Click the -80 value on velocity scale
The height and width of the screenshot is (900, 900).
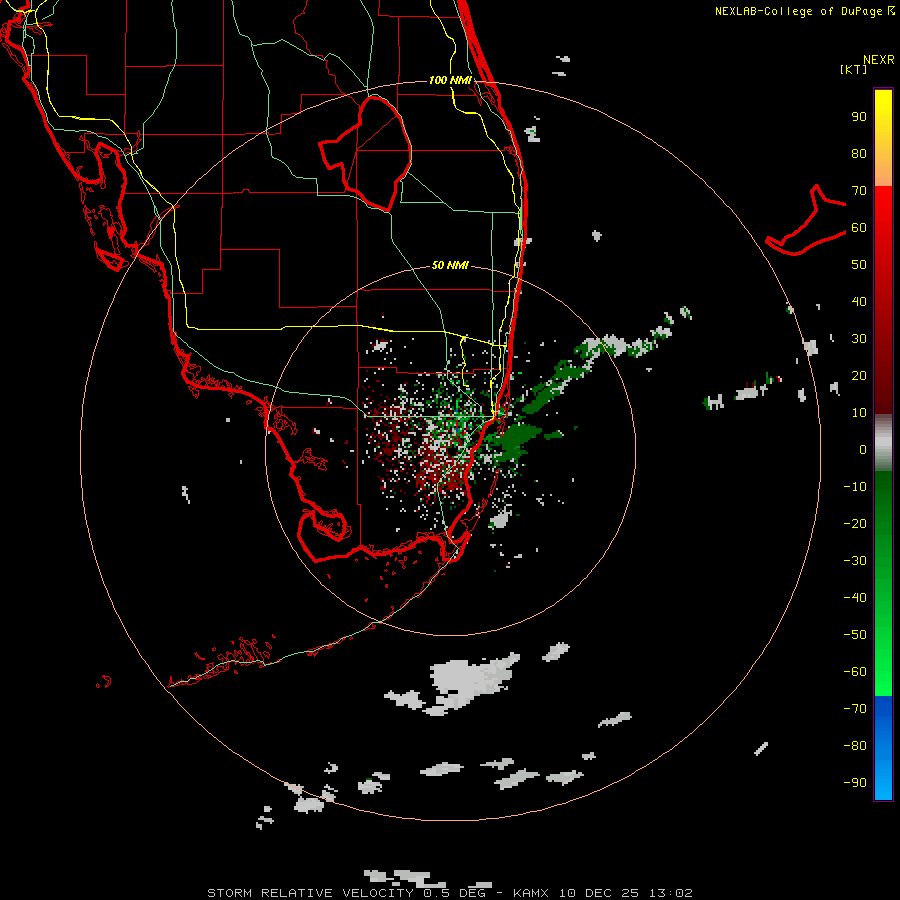(855, 746)
